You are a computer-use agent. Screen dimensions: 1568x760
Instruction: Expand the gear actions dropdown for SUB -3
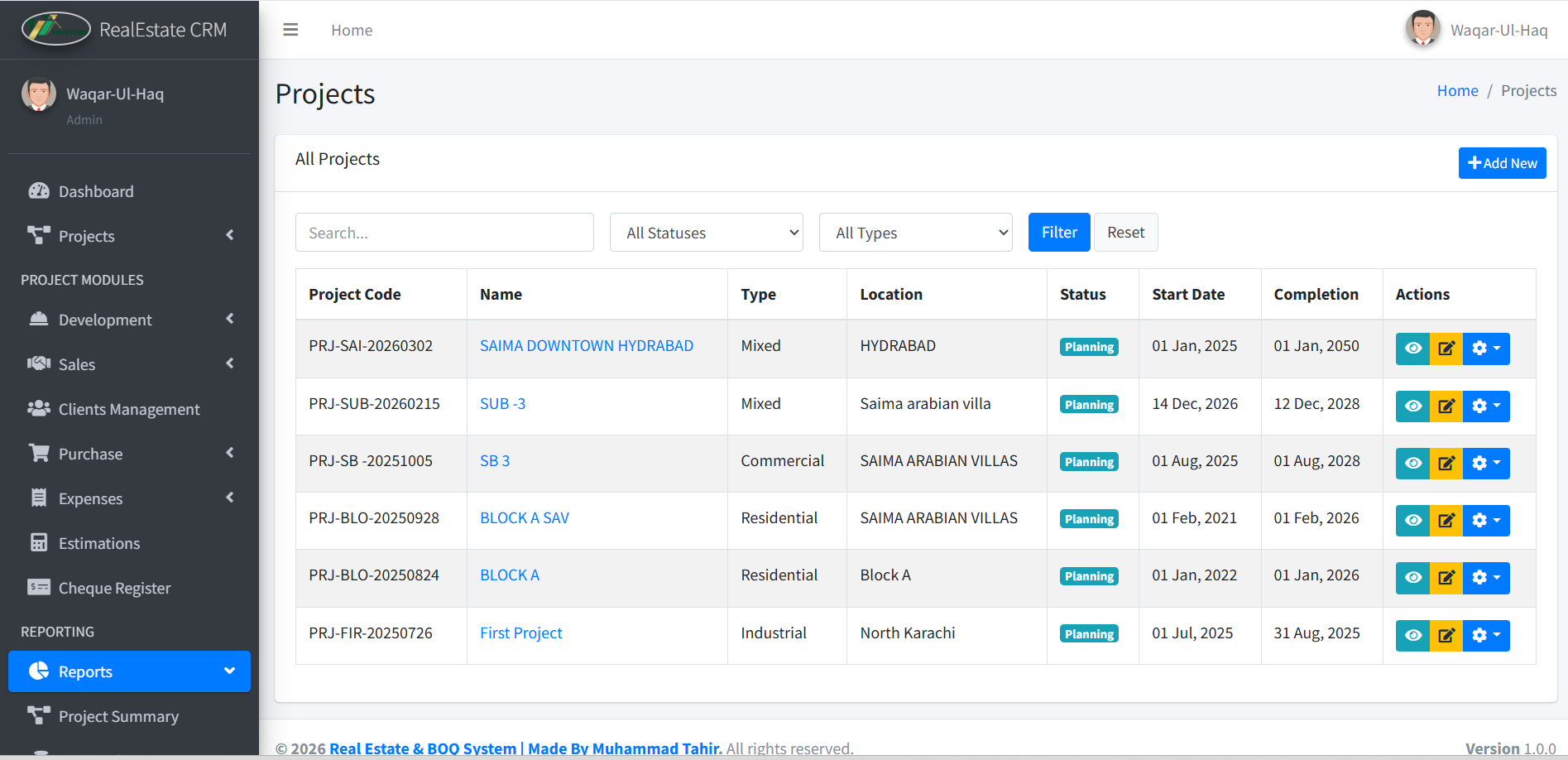pyautogui.click(x=1486, y=406)
